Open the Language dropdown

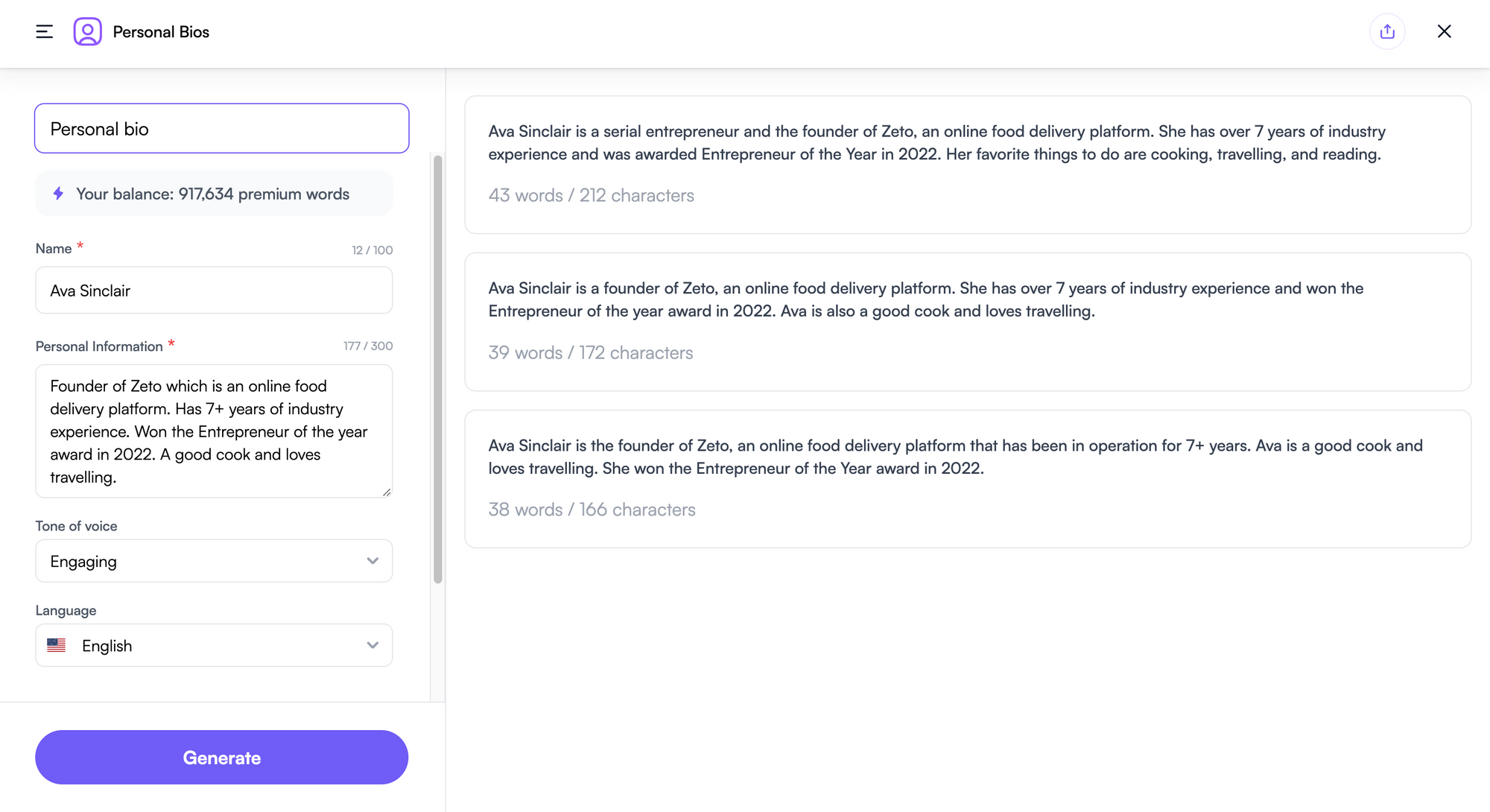click(x=214, y=645)
